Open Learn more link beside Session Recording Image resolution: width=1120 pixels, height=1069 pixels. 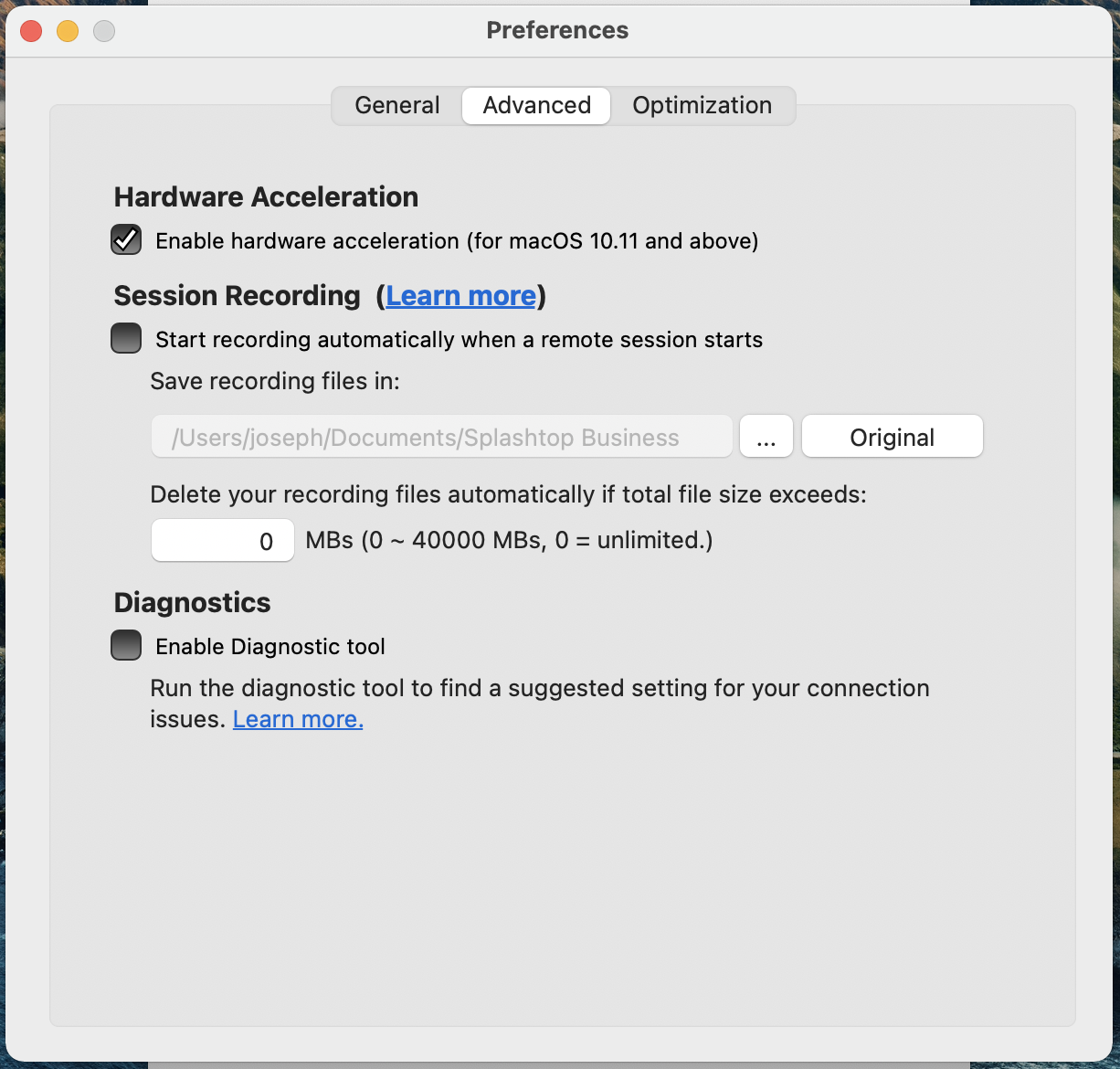pyautogui.click(x=461, y=296)
